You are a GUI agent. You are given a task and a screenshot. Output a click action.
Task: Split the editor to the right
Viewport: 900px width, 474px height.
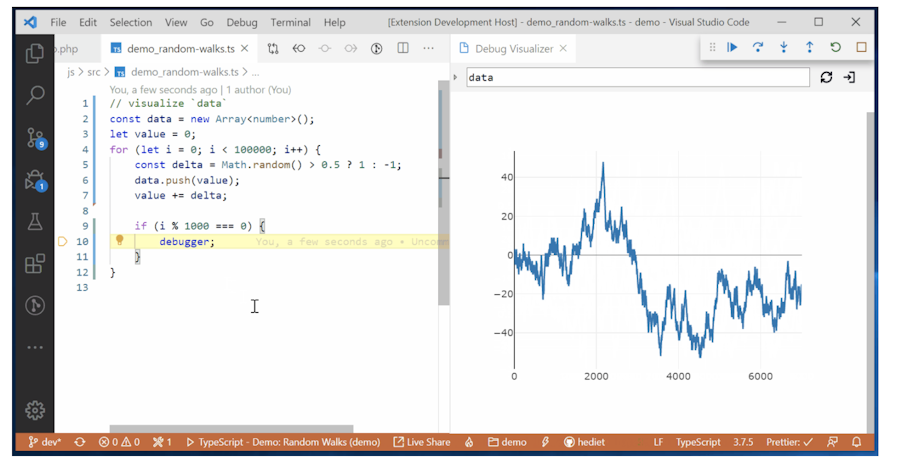[403, 48]
